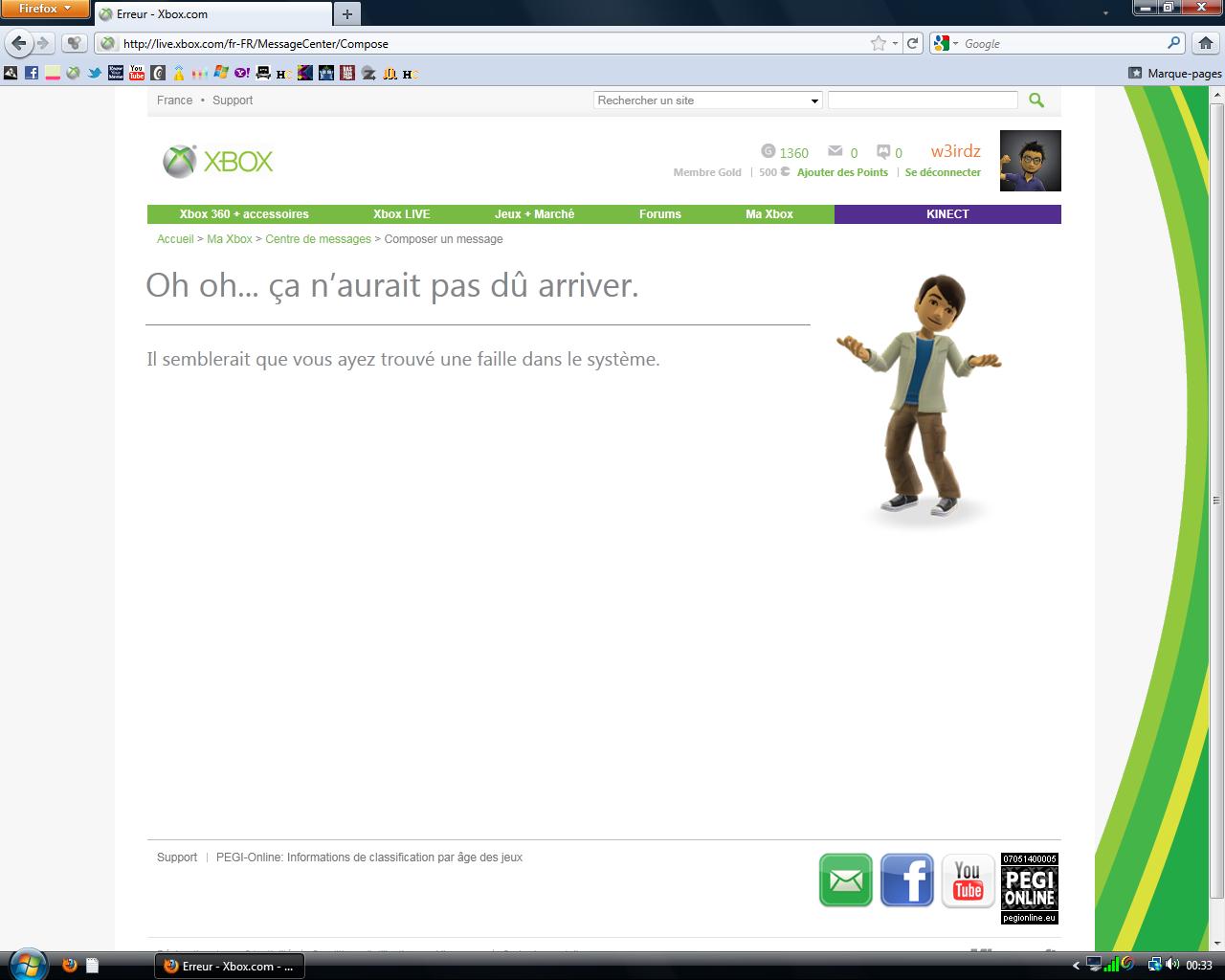Open the Windows Start orb

[x=26, y=964]
